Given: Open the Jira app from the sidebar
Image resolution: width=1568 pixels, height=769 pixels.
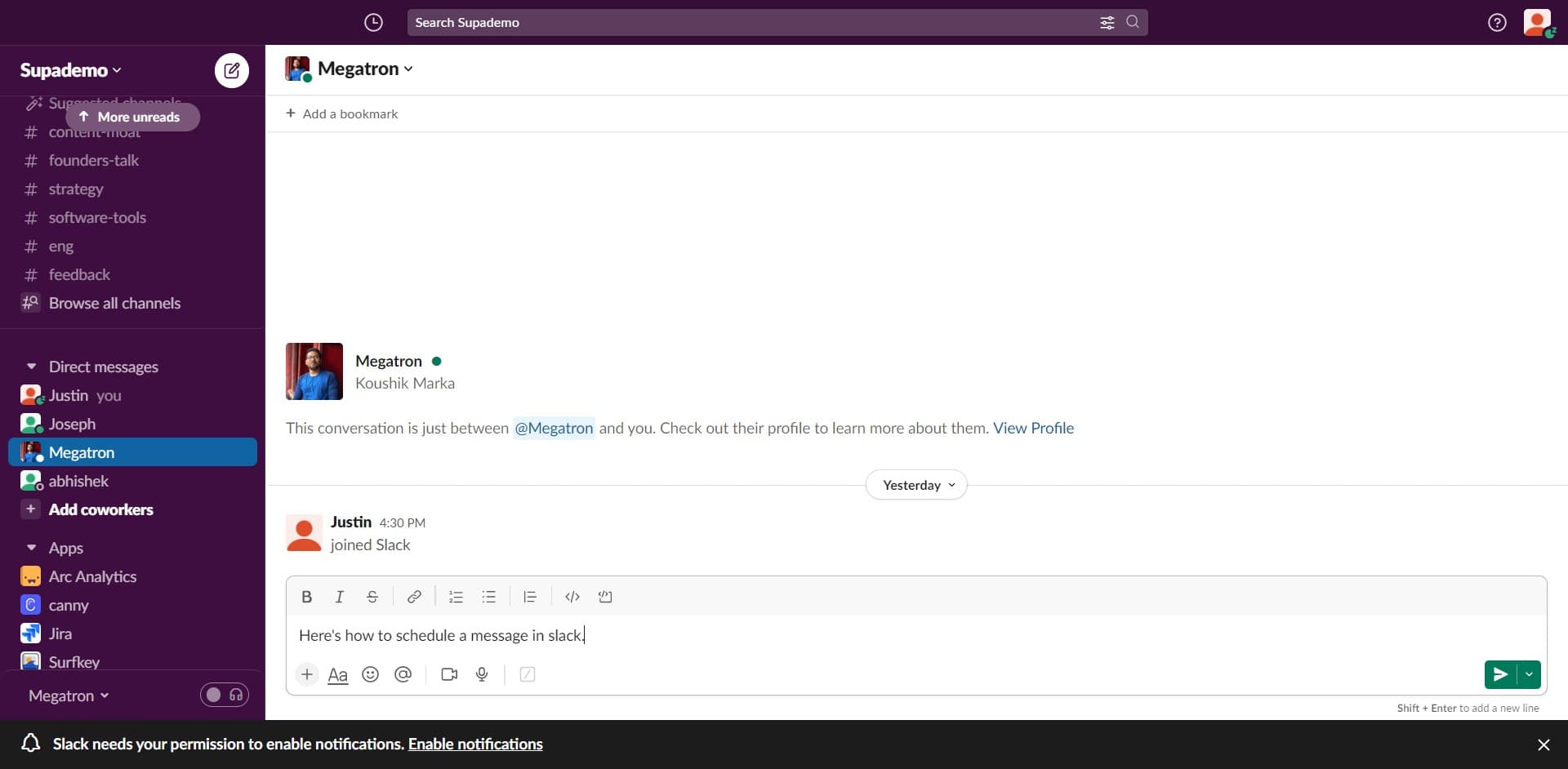Looking at the screenshot, I should (x=60, y=633).
